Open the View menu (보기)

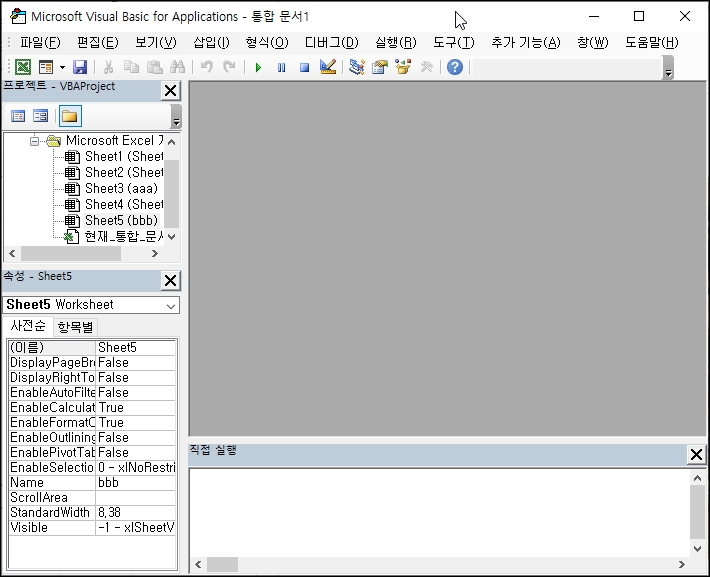click(x=155, y=43)
